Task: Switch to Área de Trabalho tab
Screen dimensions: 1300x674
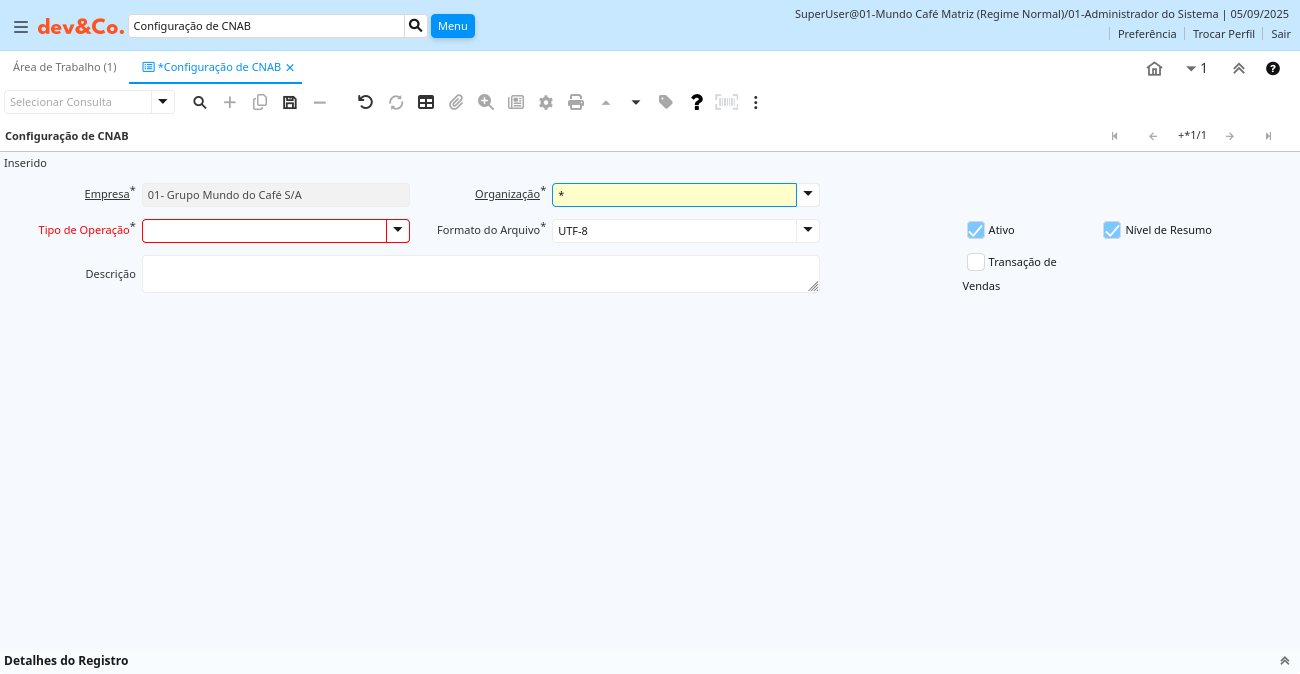Action: pos(64,67)
